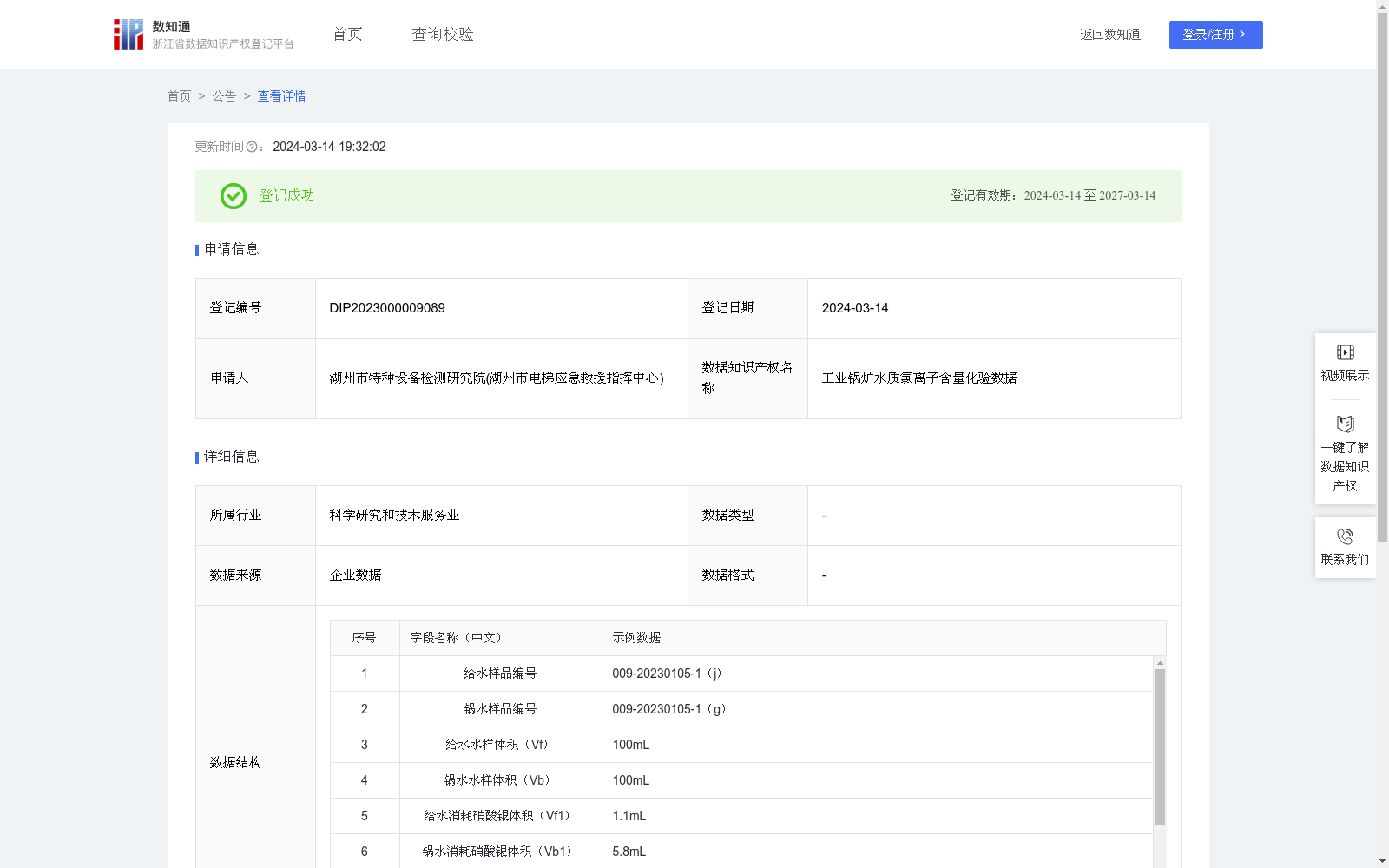Select registration number DIP2023000009089
The height and width of the screenshot is (868, 1389).
(x=387, y=308)
